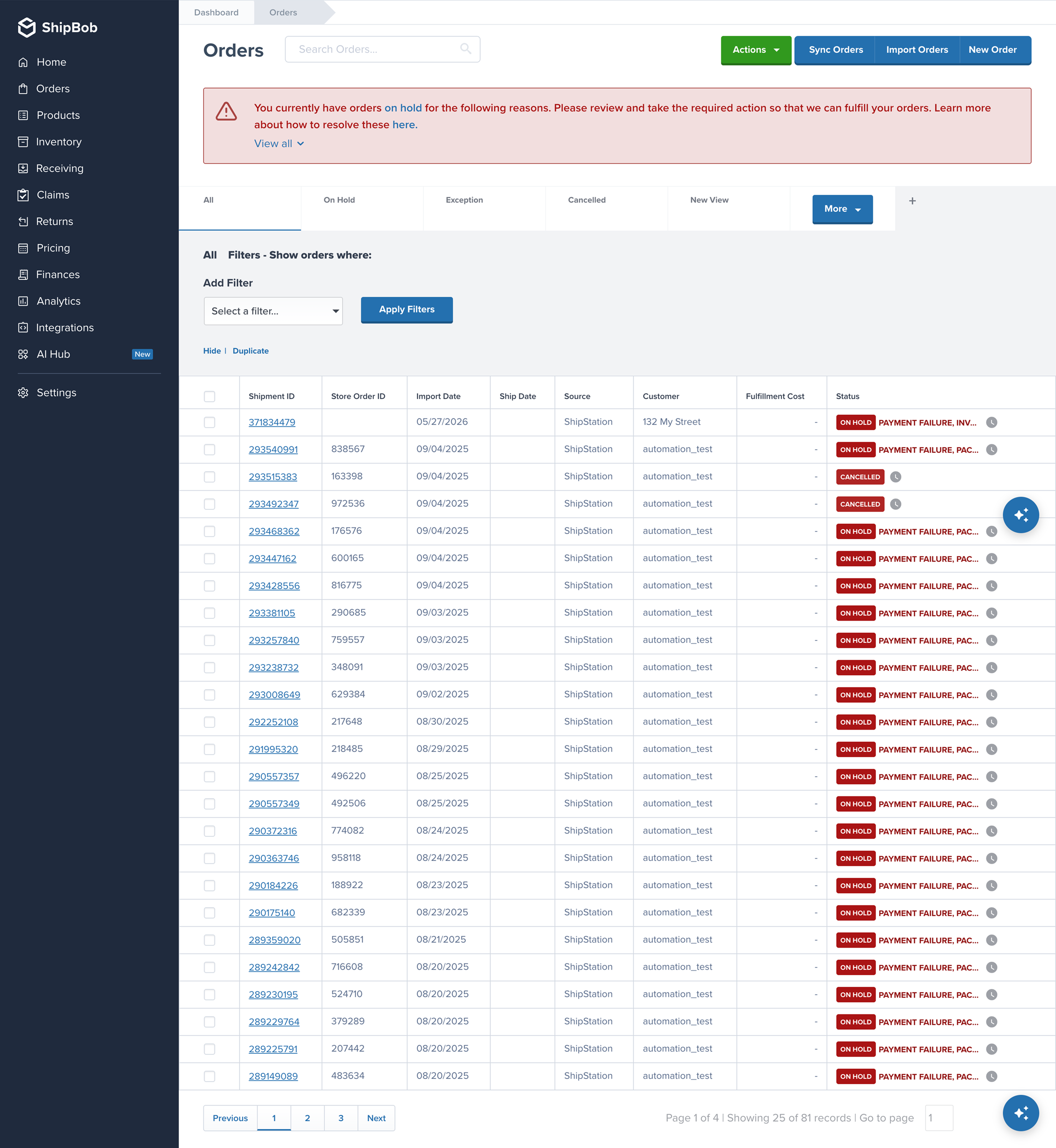Open the AI assistant sparkle button beside table
Viewport: 1056px width, 1148px height.
coord(1021,515)
